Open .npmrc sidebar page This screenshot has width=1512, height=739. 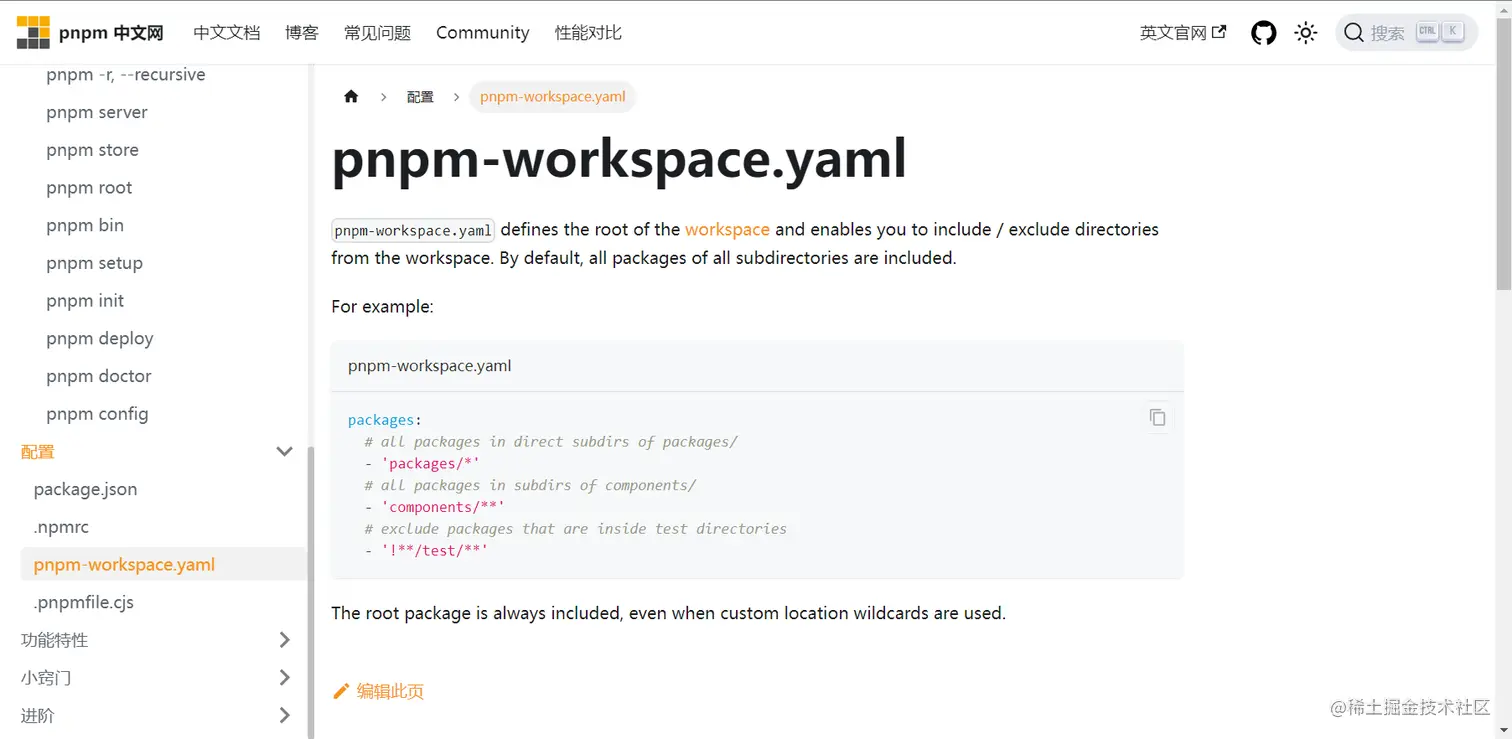click(61, 527)
